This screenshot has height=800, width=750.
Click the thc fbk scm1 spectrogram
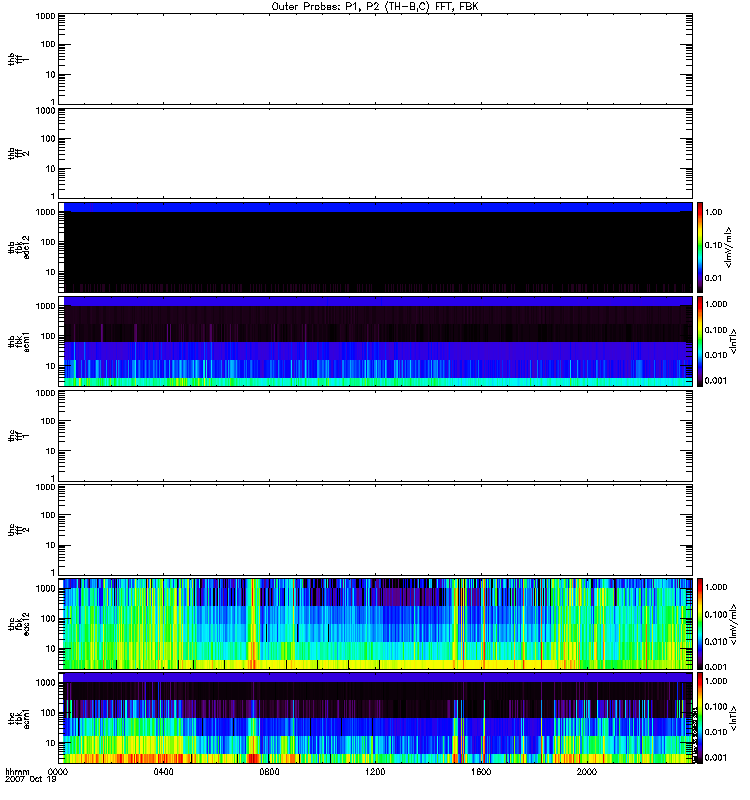click(x=375, y=717)
